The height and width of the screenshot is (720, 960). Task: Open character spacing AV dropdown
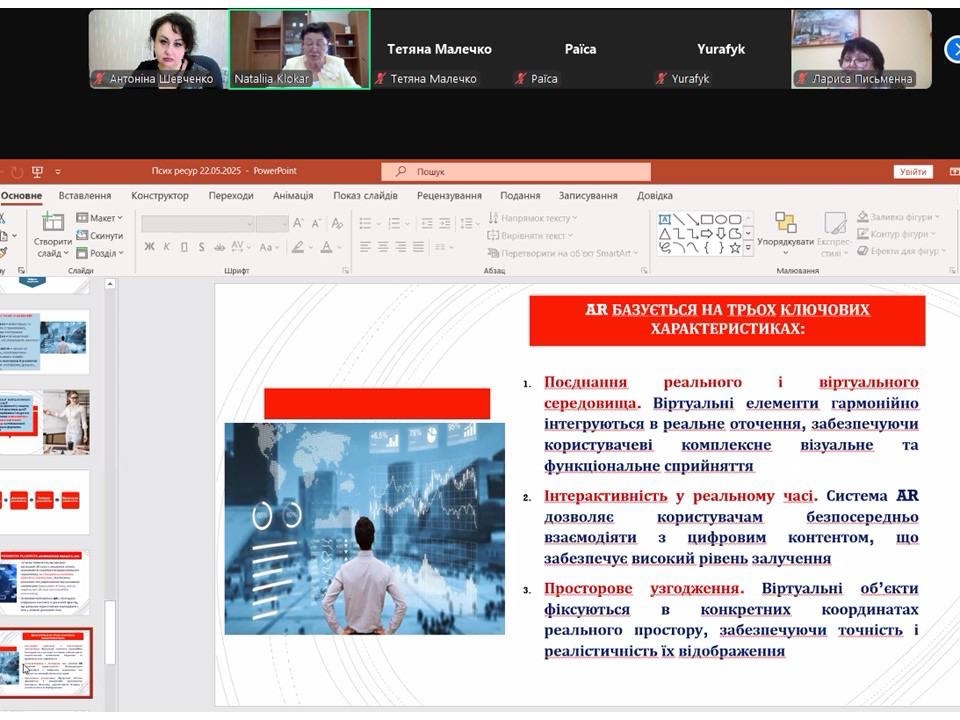pyautogui.click(x=239, y=247)
